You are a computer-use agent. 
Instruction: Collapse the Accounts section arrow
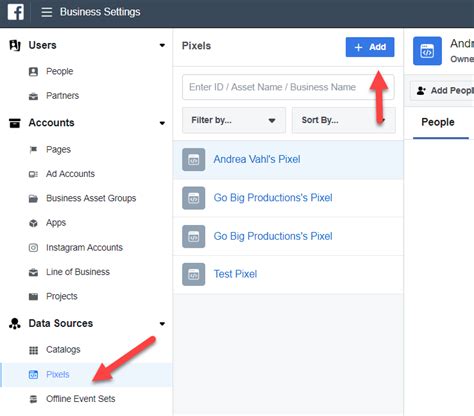[x=162, y=123]
